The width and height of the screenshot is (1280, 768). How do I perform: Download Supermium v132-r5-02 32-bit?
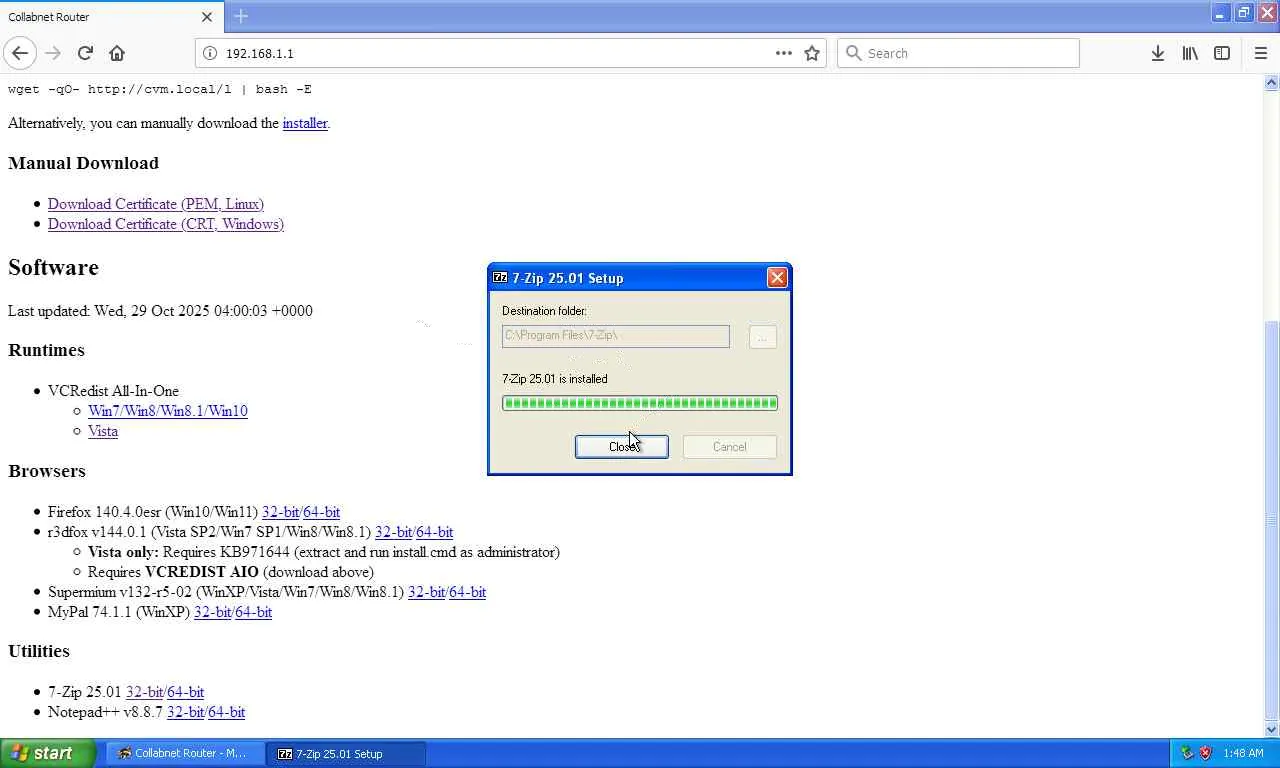[426, 592]
